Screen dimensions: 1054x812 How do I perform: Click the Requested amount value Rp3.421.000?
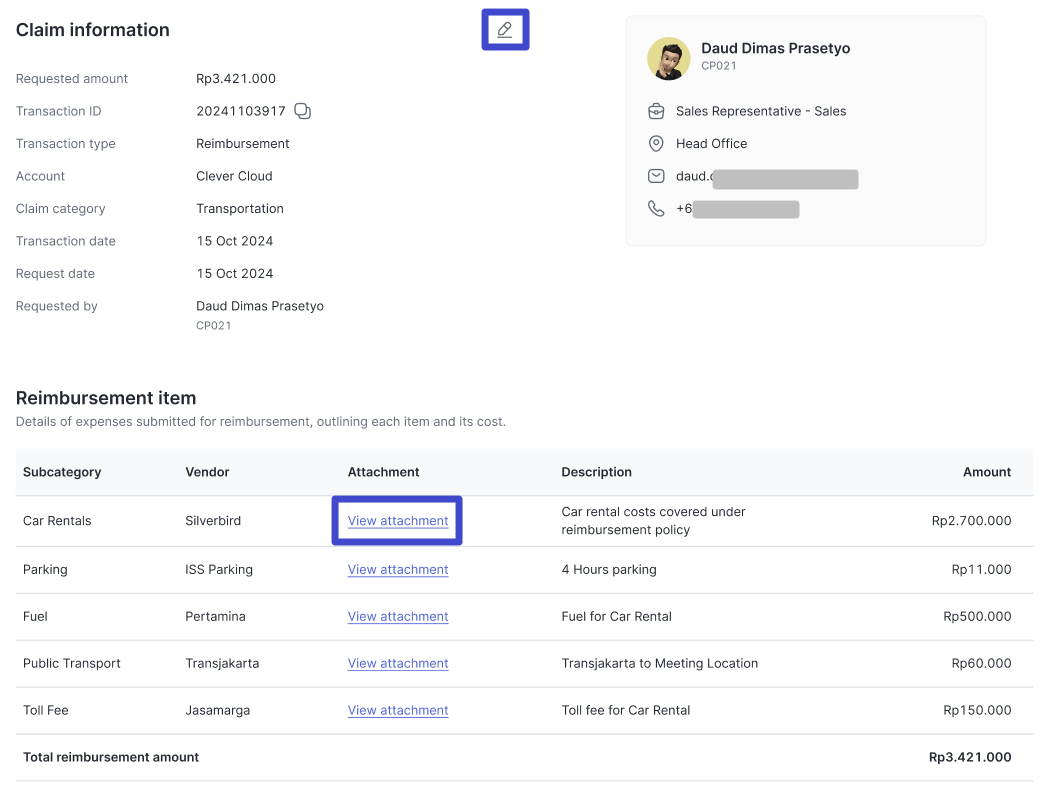(236, 79)
